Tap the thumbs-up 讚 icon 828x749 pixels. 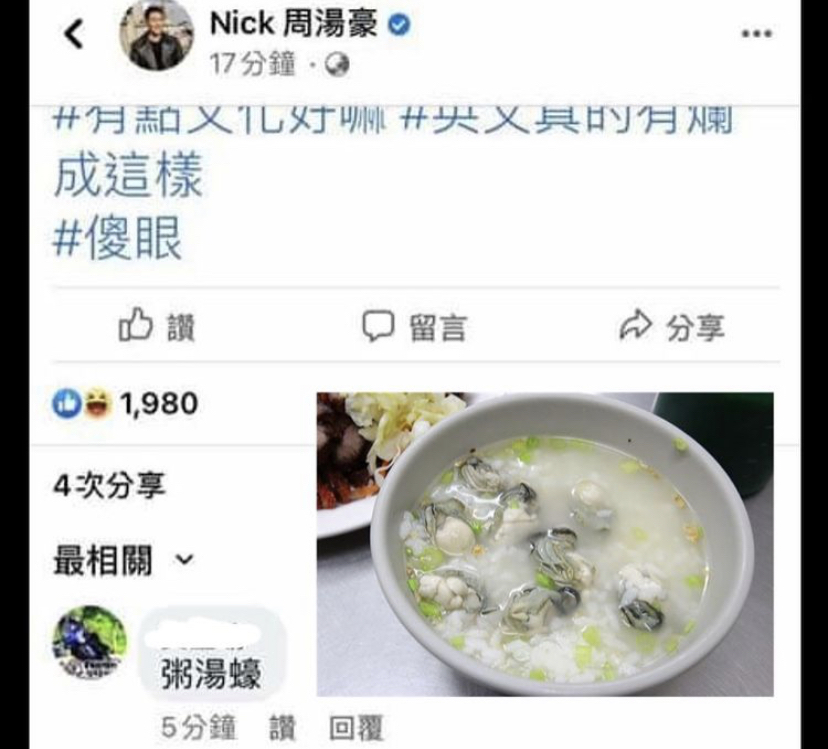pyautogui.click(x=135, y=324)
